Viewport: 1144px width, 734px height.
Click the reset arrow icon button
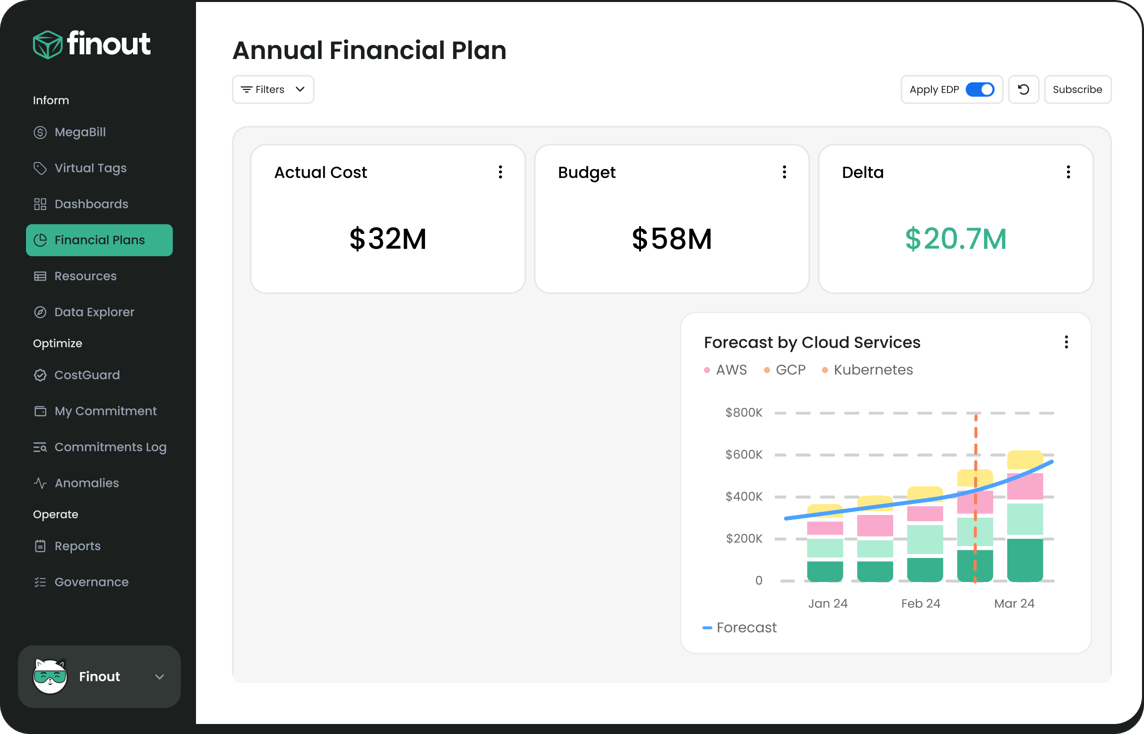(1024, 90)
